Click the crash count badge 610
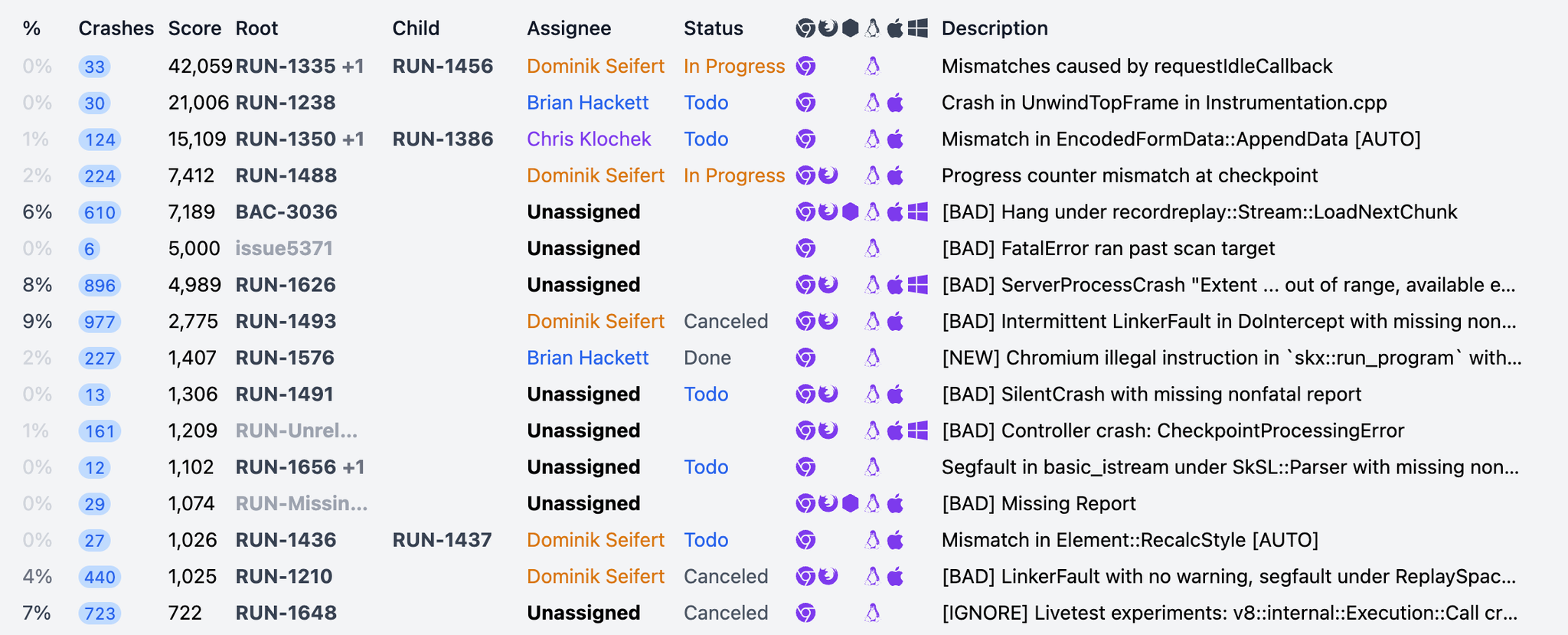This screenshot has width=1568, height=635. pyautogui.click(x=100, y=212)
